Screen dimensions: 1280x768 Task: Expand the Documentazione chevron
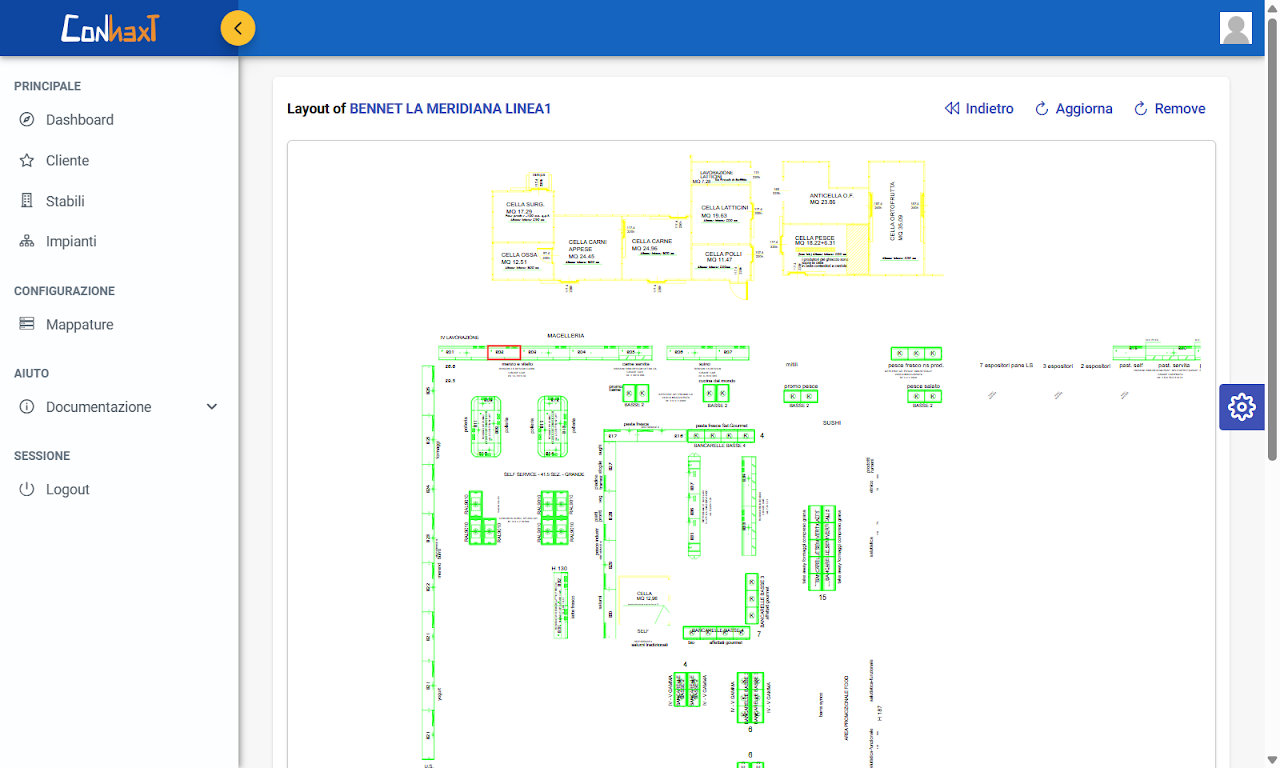pos(211,407)
